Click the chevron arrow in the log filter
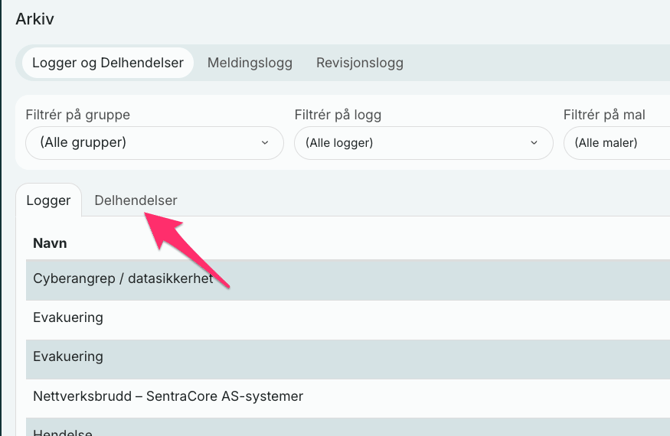The width and height of the screenshot is (670, 436). (534, 143)
